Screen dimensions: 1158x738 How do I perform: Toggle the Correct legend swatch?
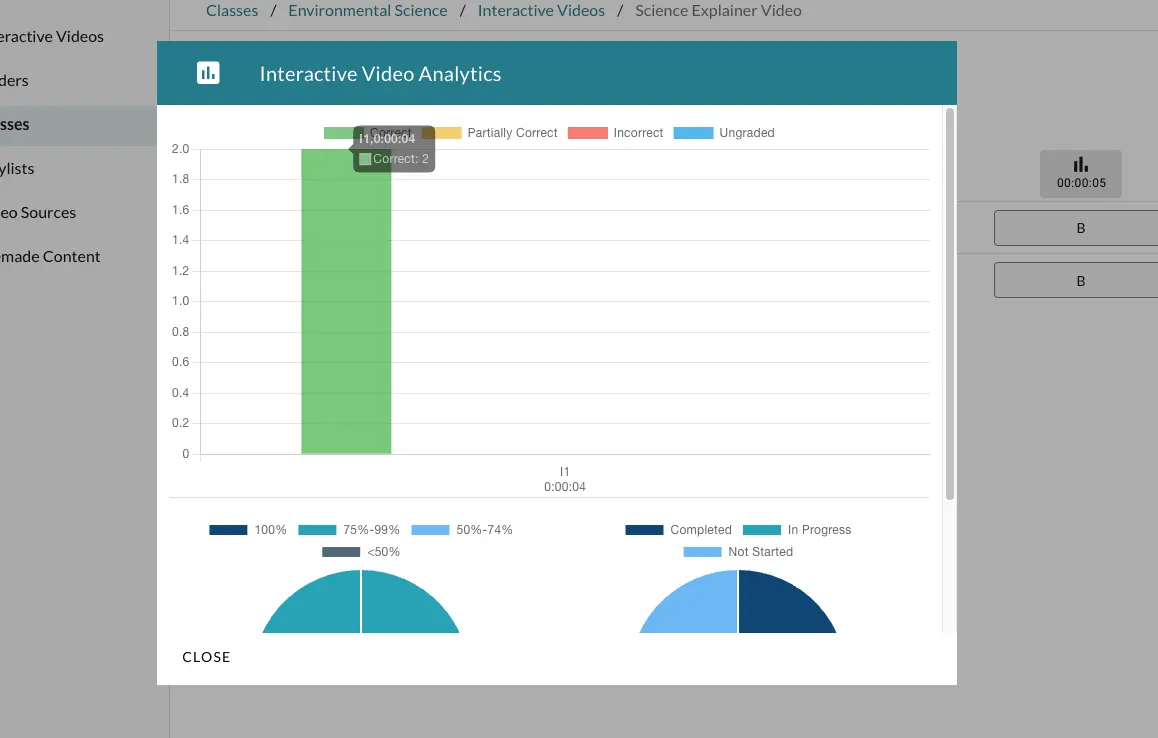pyautogui.click(x=338, y=133)
